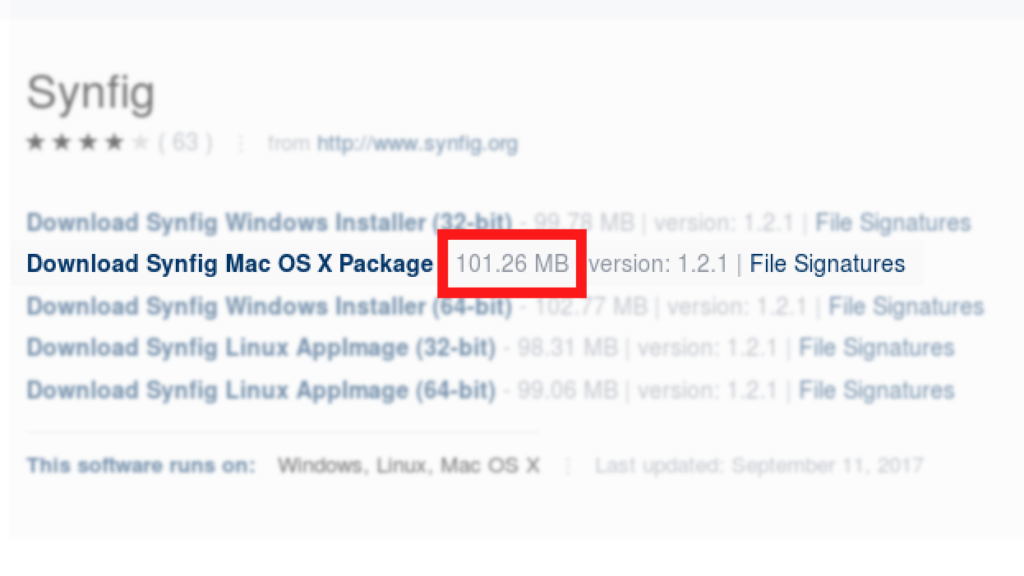The height and width of the screenshot is (576, 1024).
Task: Click the Synfig page heading
Action: click(91, 94)
